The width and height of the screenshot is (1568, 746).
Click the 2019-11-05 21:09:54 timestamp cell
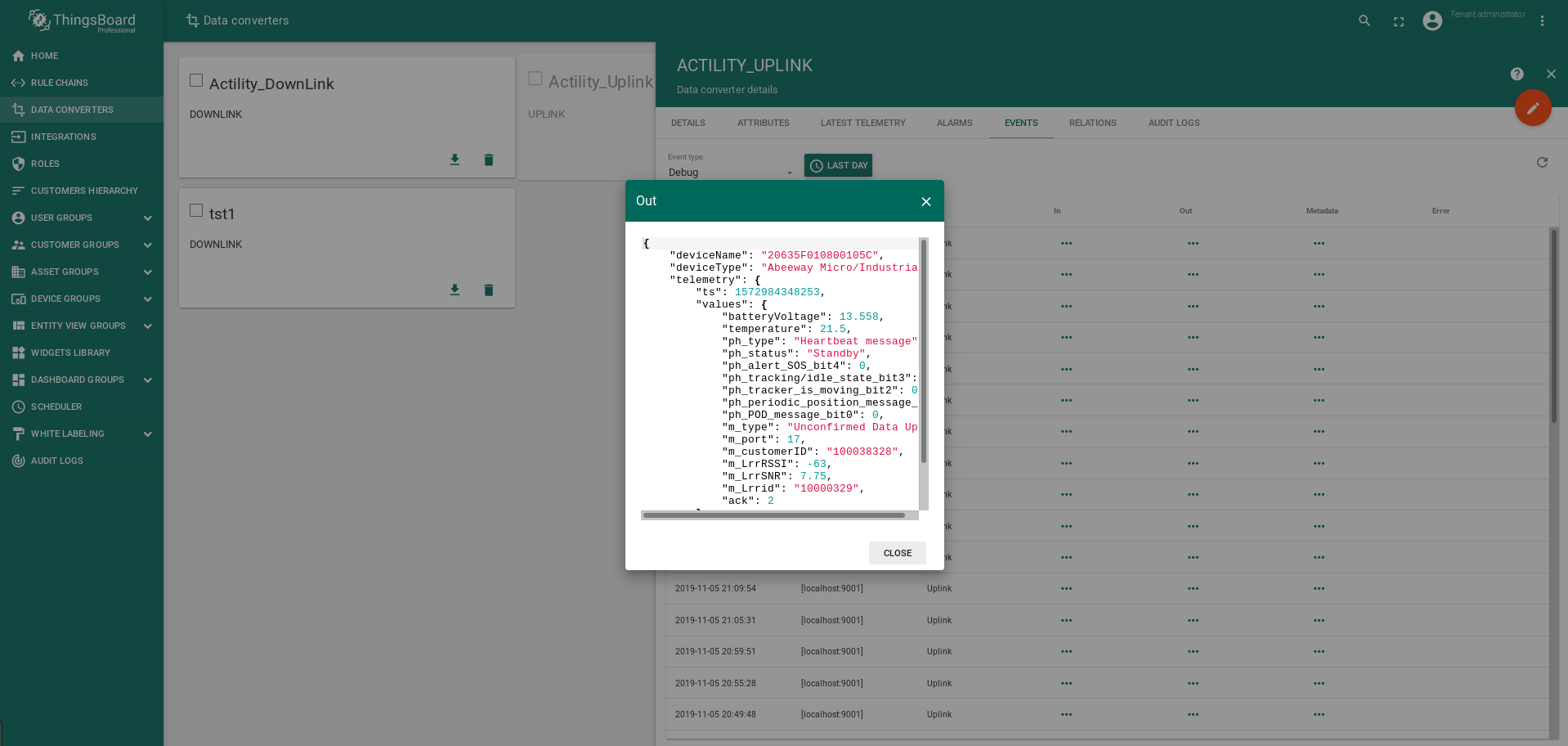[715, 589]
